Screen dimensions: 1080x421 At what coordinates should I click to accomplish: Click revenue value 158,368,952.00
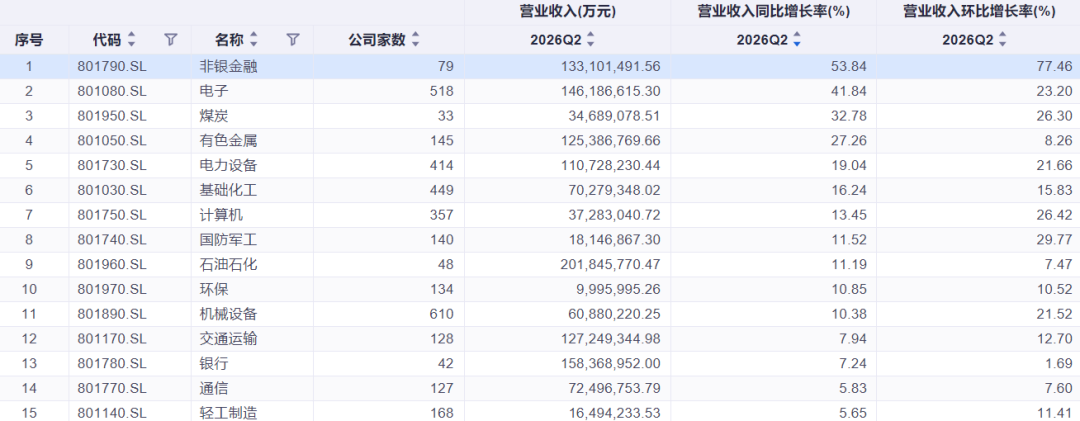coord(612,364)
